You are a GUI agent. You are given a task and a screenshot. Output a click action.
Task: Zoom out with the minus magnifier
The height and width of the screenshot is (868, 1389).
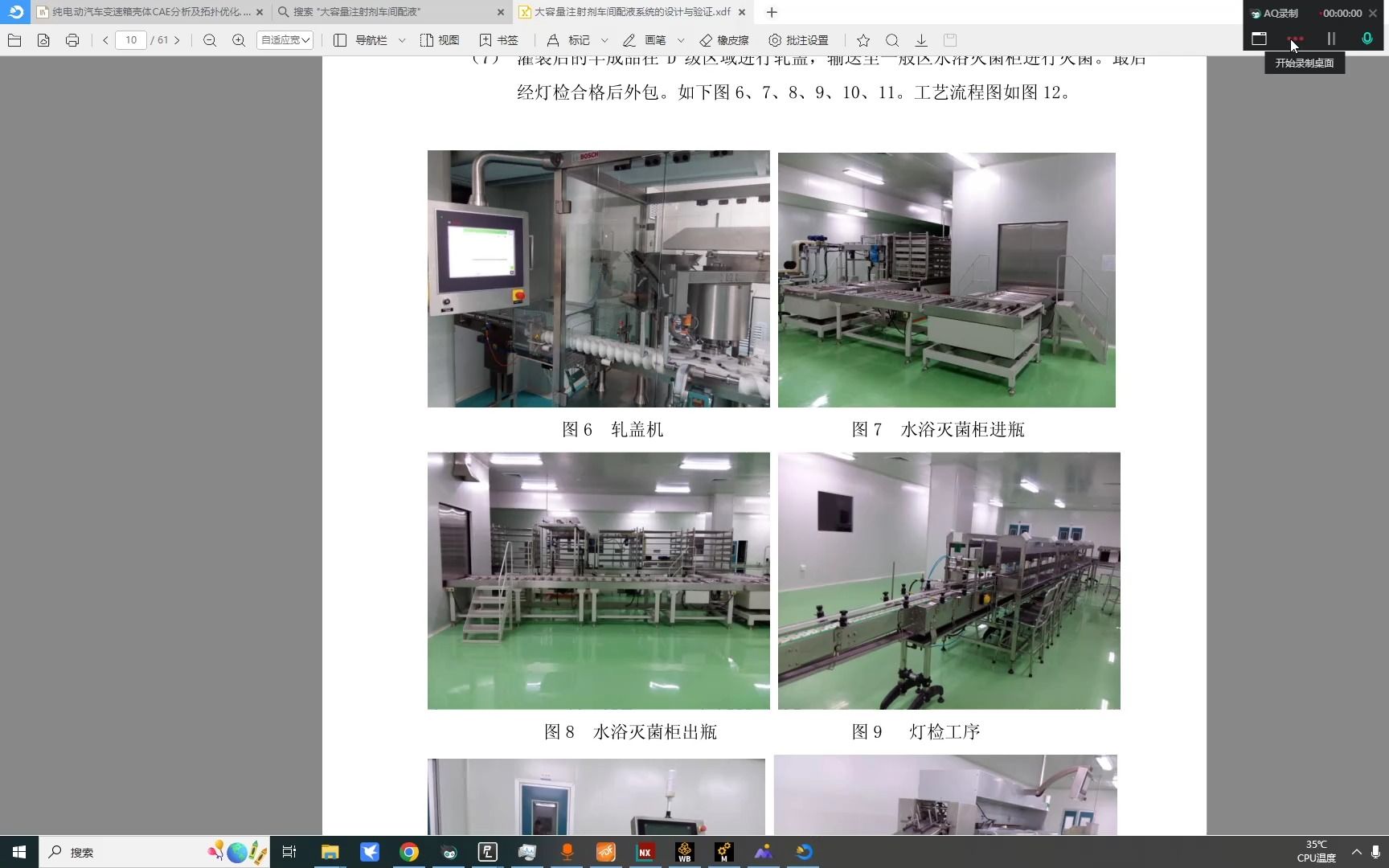(210, 40)
